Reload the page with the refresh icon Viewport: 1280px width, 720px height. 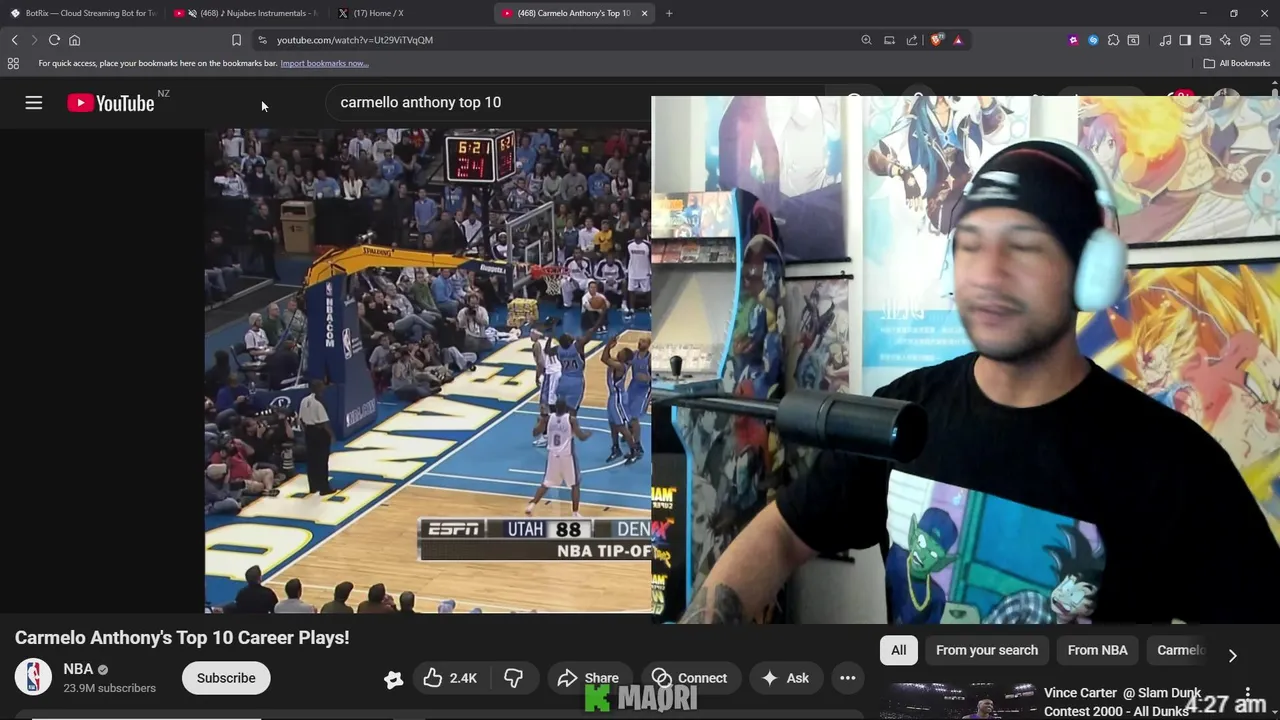click(x=54, y=40)
